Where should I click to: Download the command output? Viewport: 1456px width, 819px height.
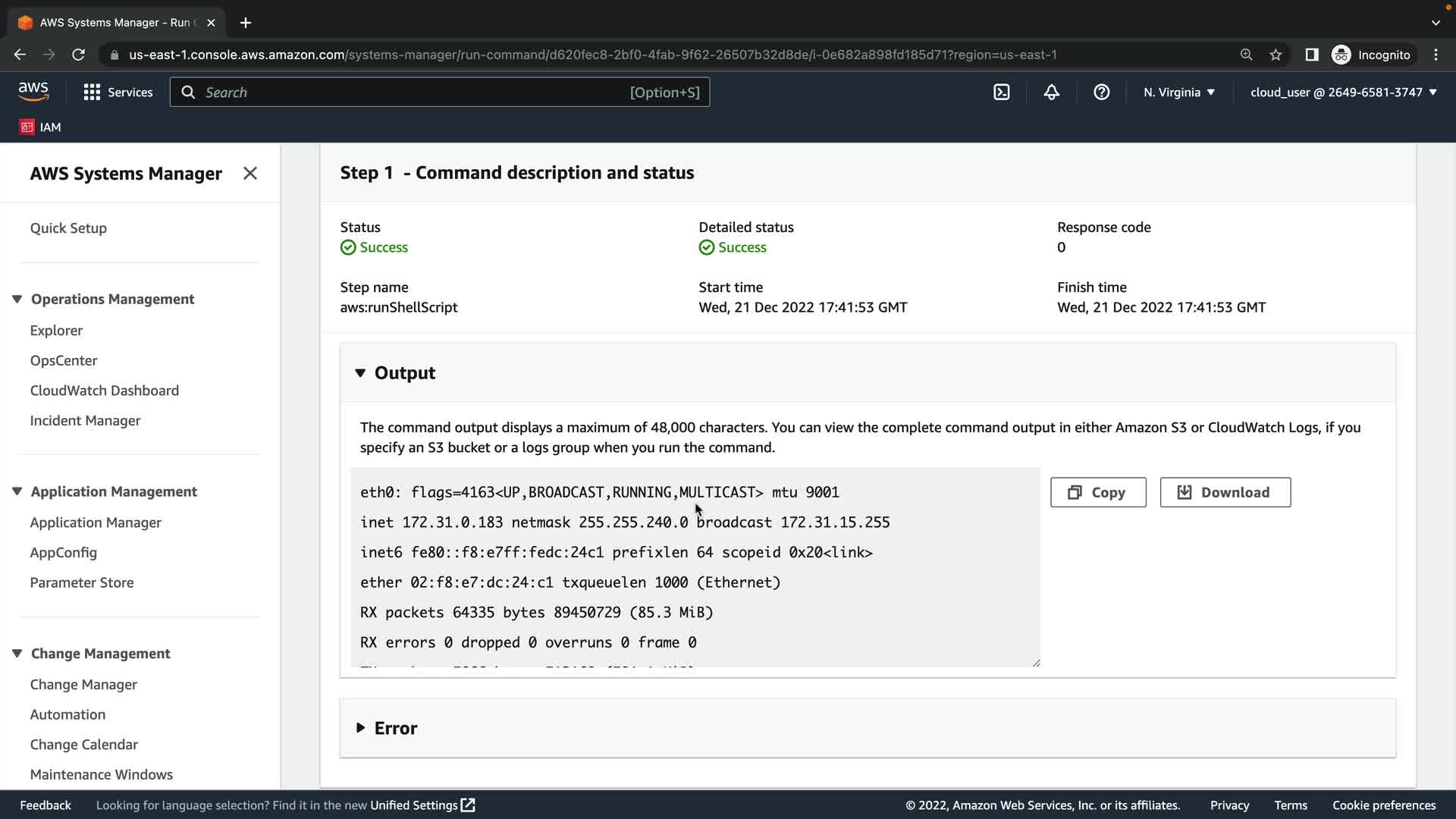tap(1225, 493)
